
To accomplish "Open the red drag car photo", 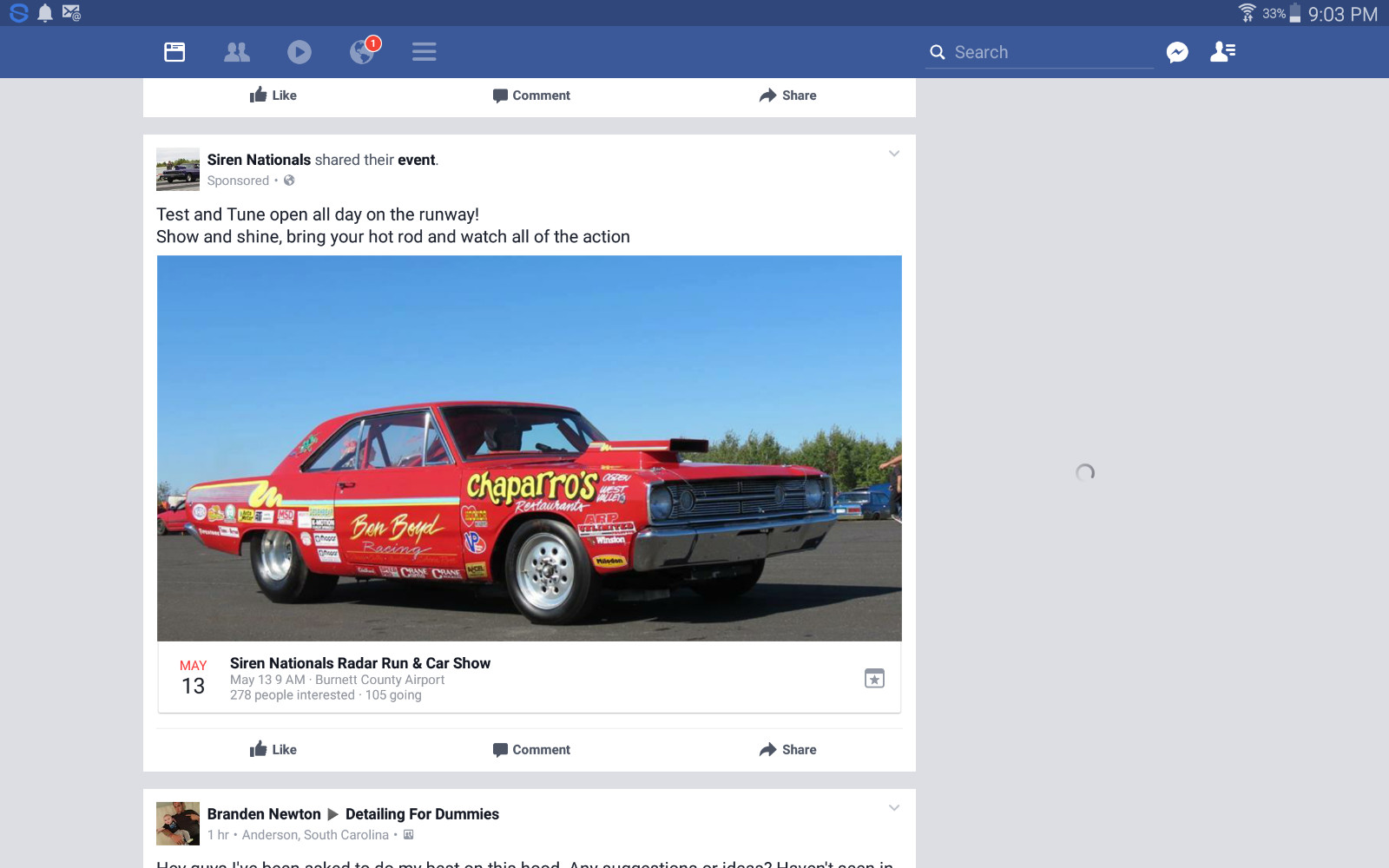I will click(530, 448).
